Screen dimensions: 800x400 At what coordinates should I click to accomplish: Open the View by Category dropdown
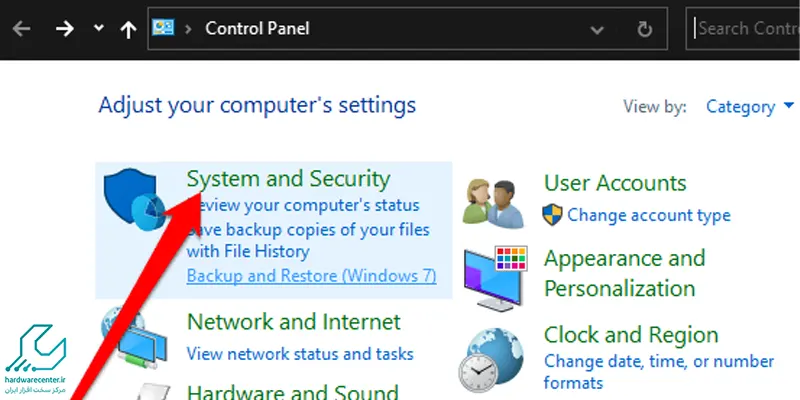pyautogui.click(x=750, y=107)
